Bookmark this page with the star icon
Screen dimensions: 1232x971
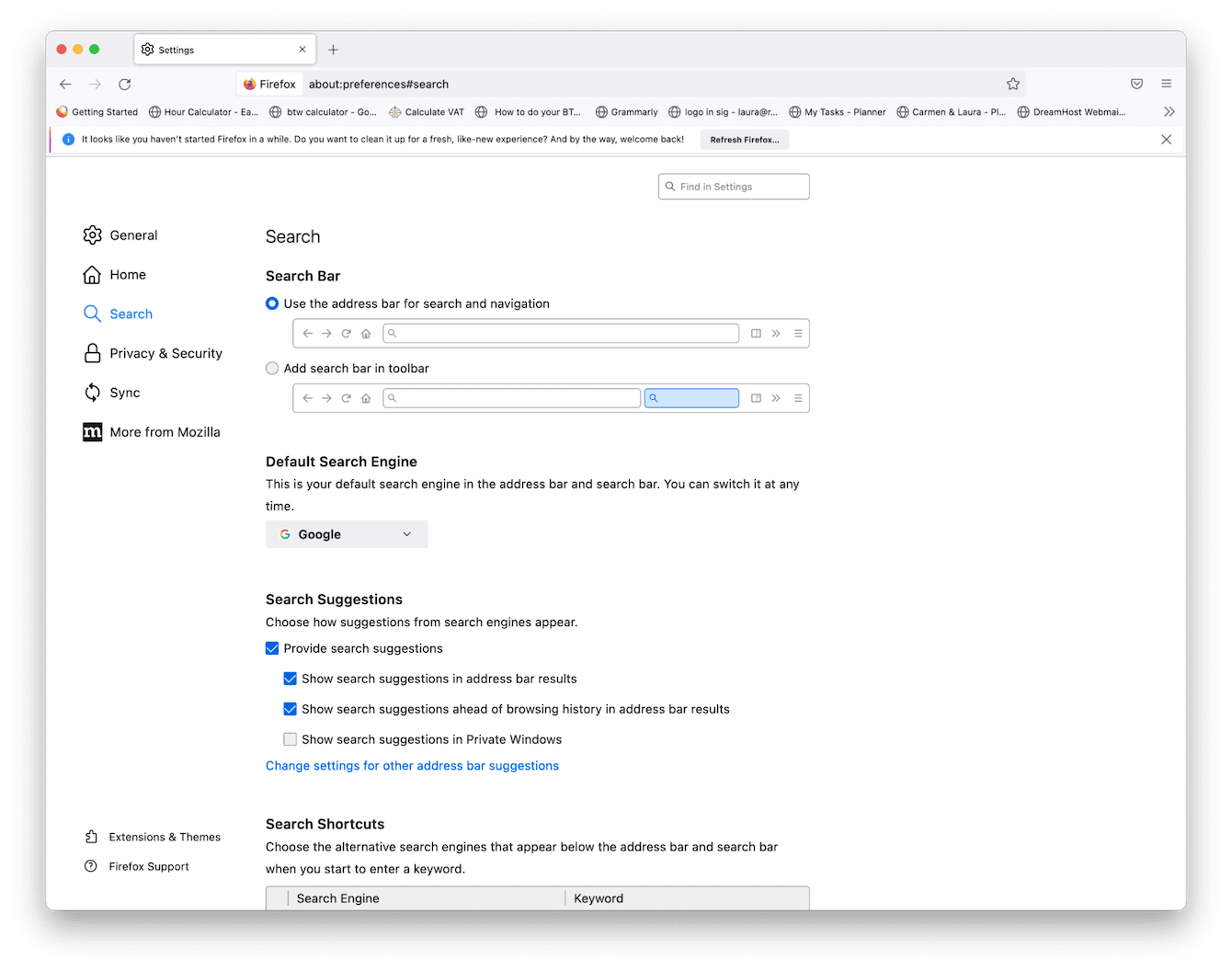pyautogui.click(x=1013, y=84)
